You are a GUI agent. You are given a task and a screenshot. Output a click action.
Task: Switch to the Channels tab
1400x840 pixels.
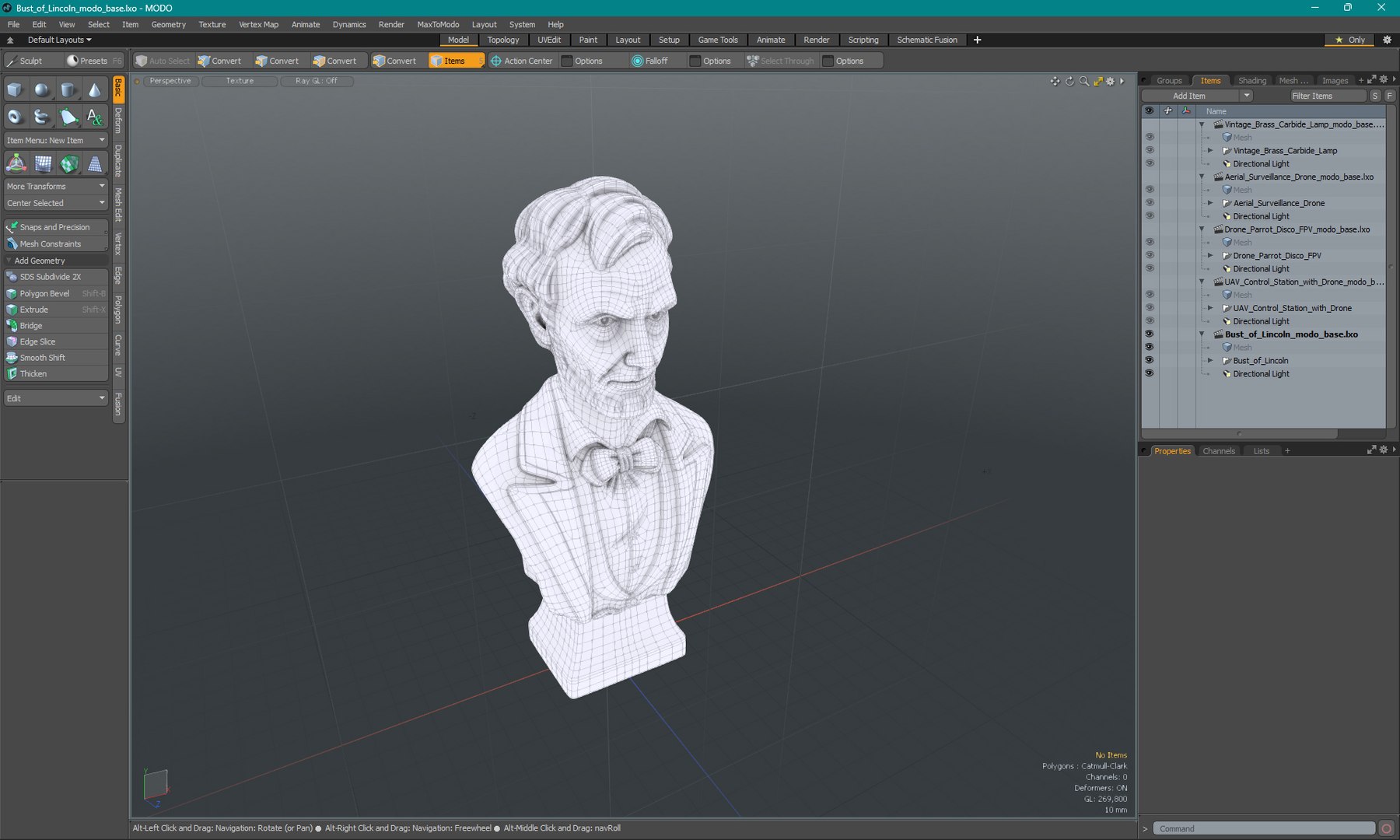click(1218, 451)
